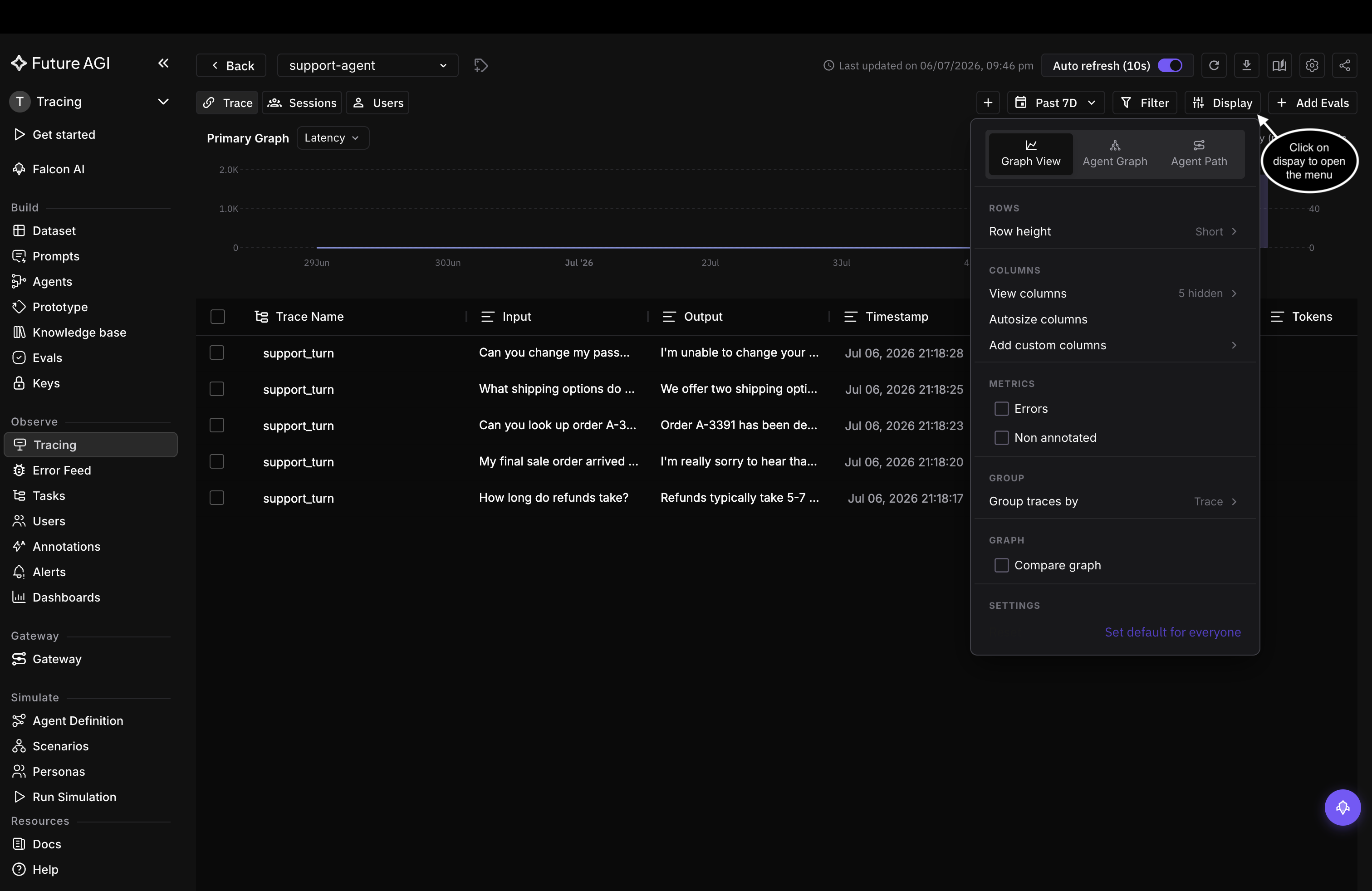Switch to the Sessions tab
The height and width of the screenshot is (891, 1372).
(x=302, y=103)
